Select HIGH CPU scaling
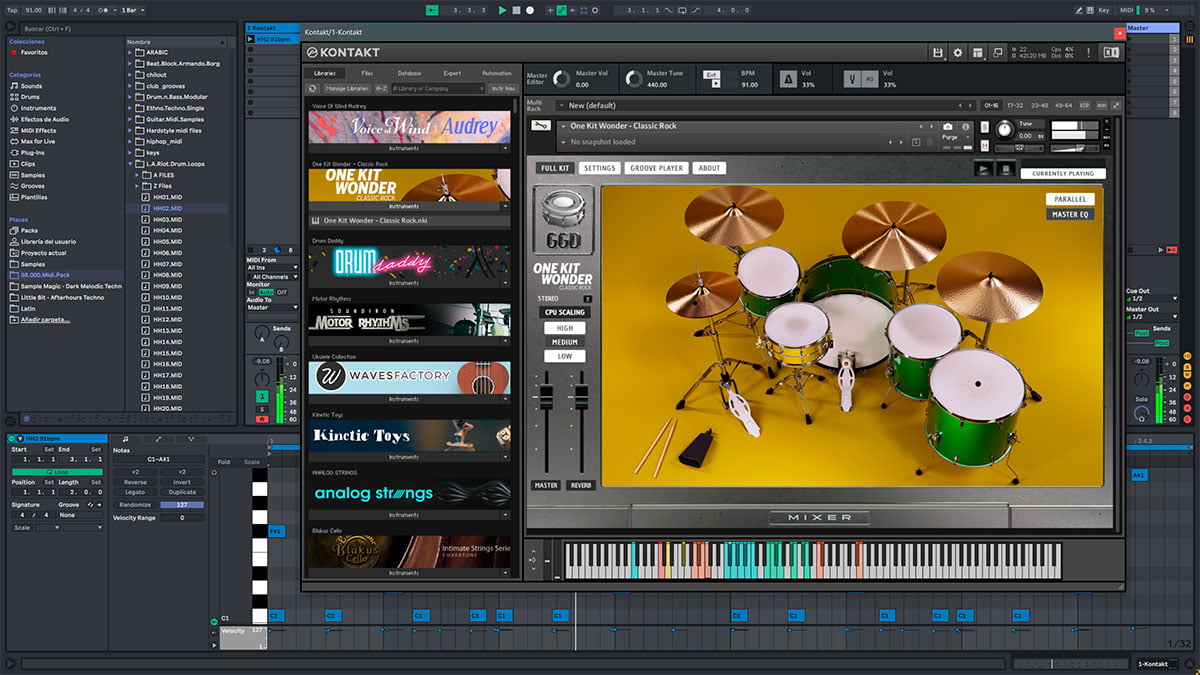 pyautogui.click(x=565, y=328)
